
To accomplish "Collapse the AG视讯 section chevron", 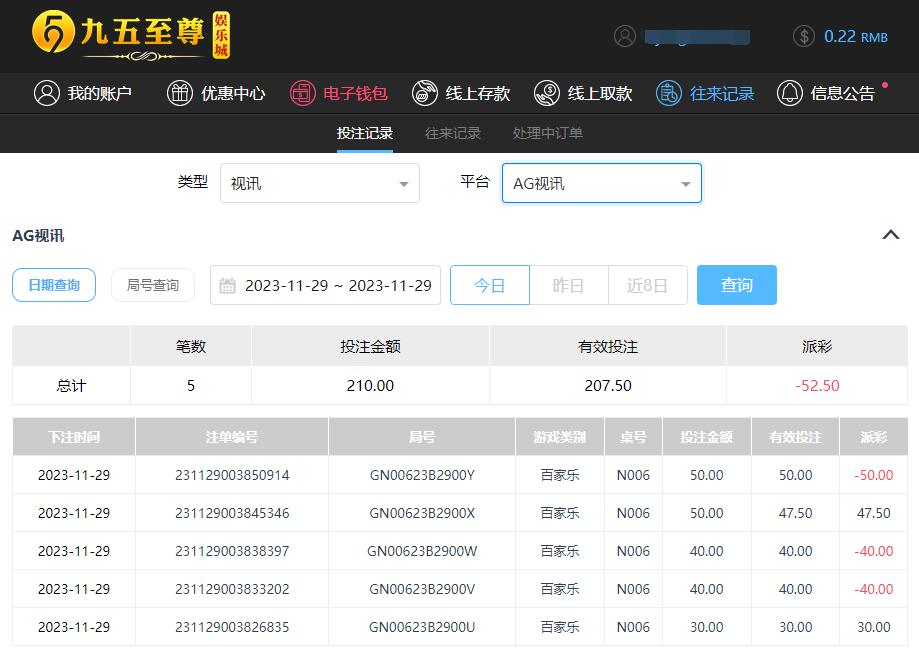I will coord(890,235).
